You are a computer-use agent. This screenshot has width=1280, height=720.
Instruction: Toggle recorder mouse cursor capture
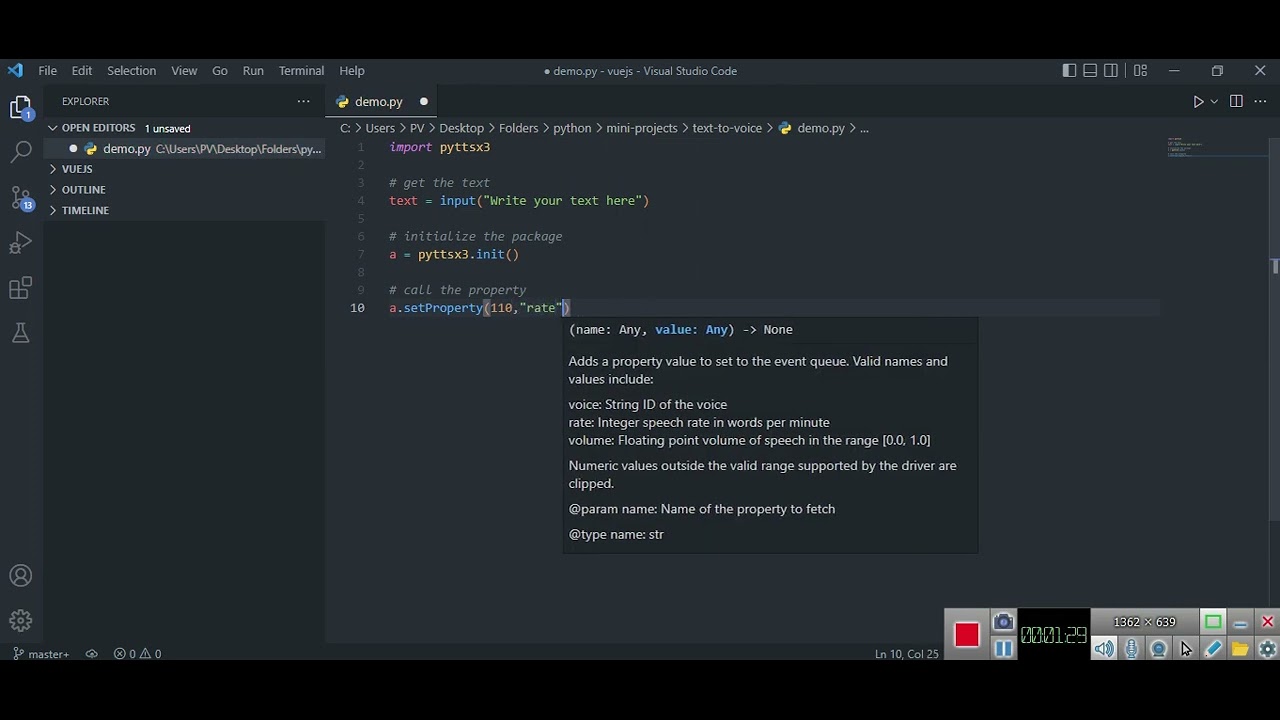1185,649
